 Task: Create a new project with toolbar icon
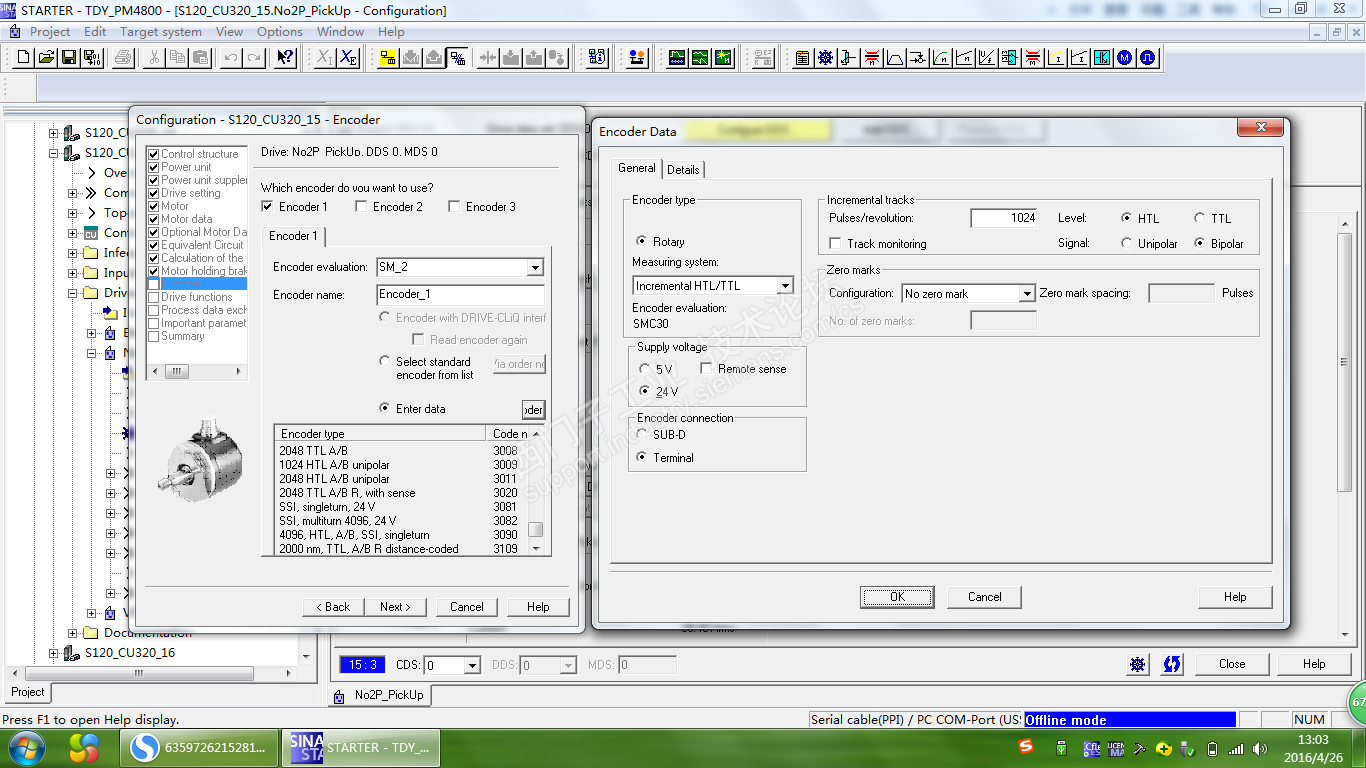(x=24, y=58)
